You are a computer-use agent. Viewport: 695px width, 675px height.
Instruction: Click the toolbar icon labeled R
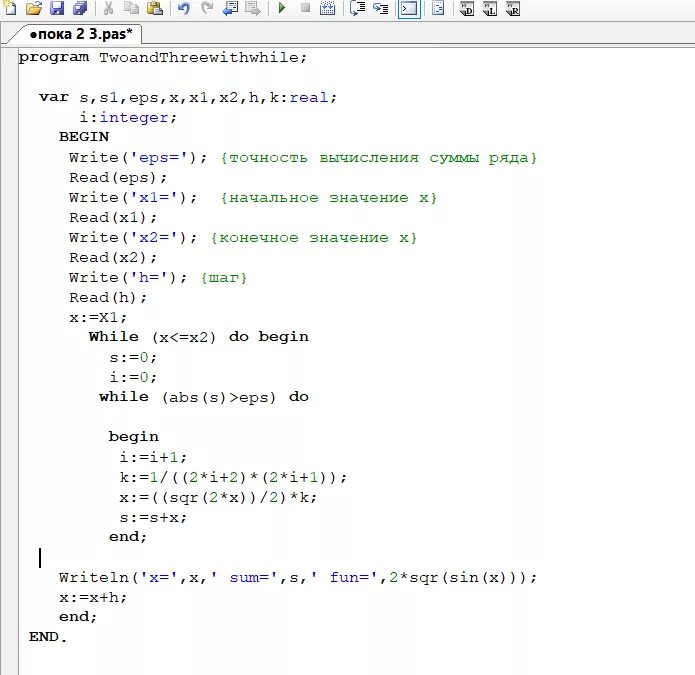point(513,8)
